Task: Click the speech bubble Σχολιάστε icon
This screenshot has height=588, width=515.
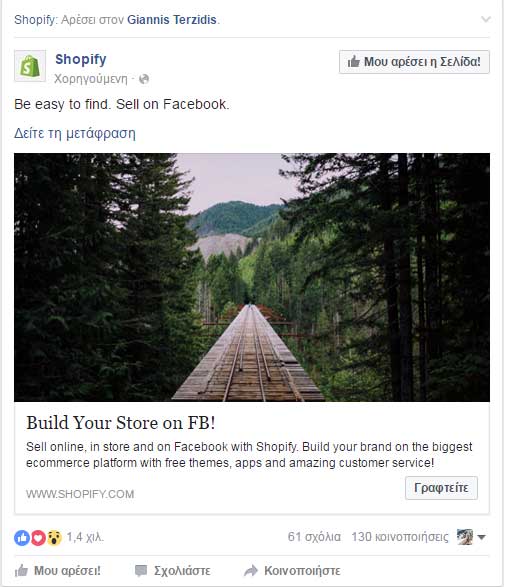Action: [x=141, y=571]
